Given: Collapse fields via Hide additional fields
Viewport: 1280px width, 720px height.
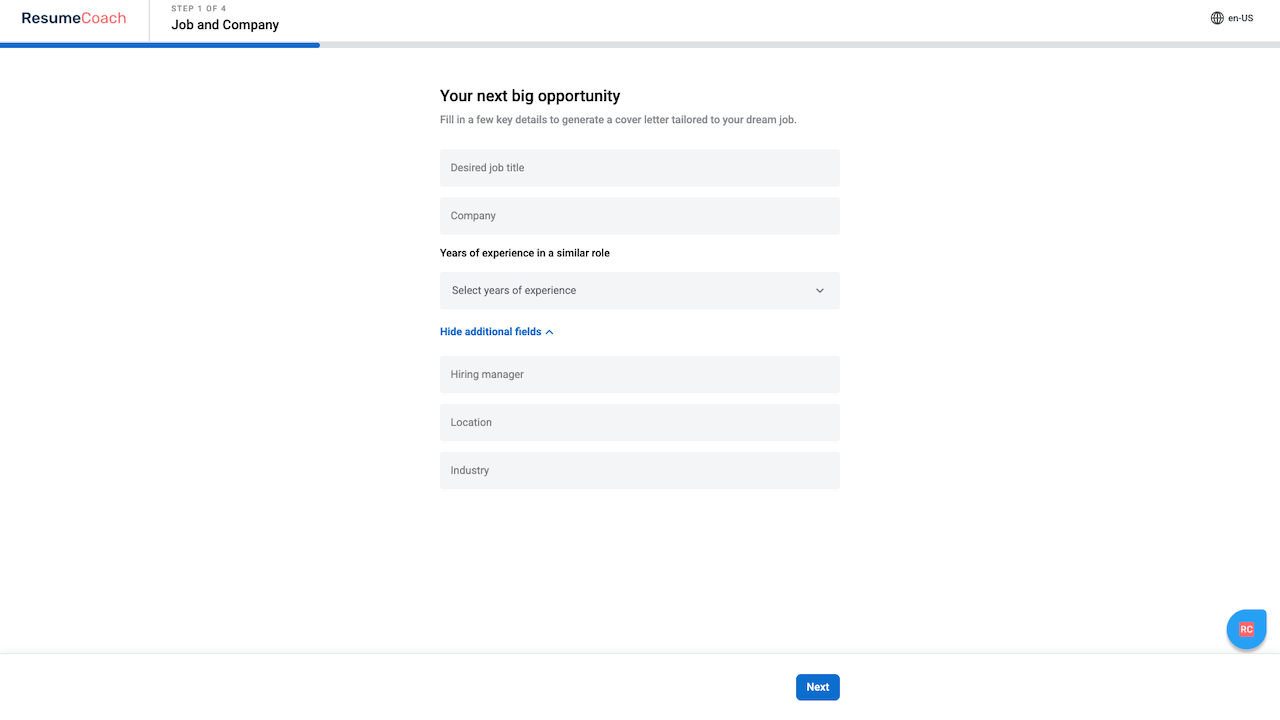Looking at the screenshot, I should pyautogui.click(x=491, y=332).
